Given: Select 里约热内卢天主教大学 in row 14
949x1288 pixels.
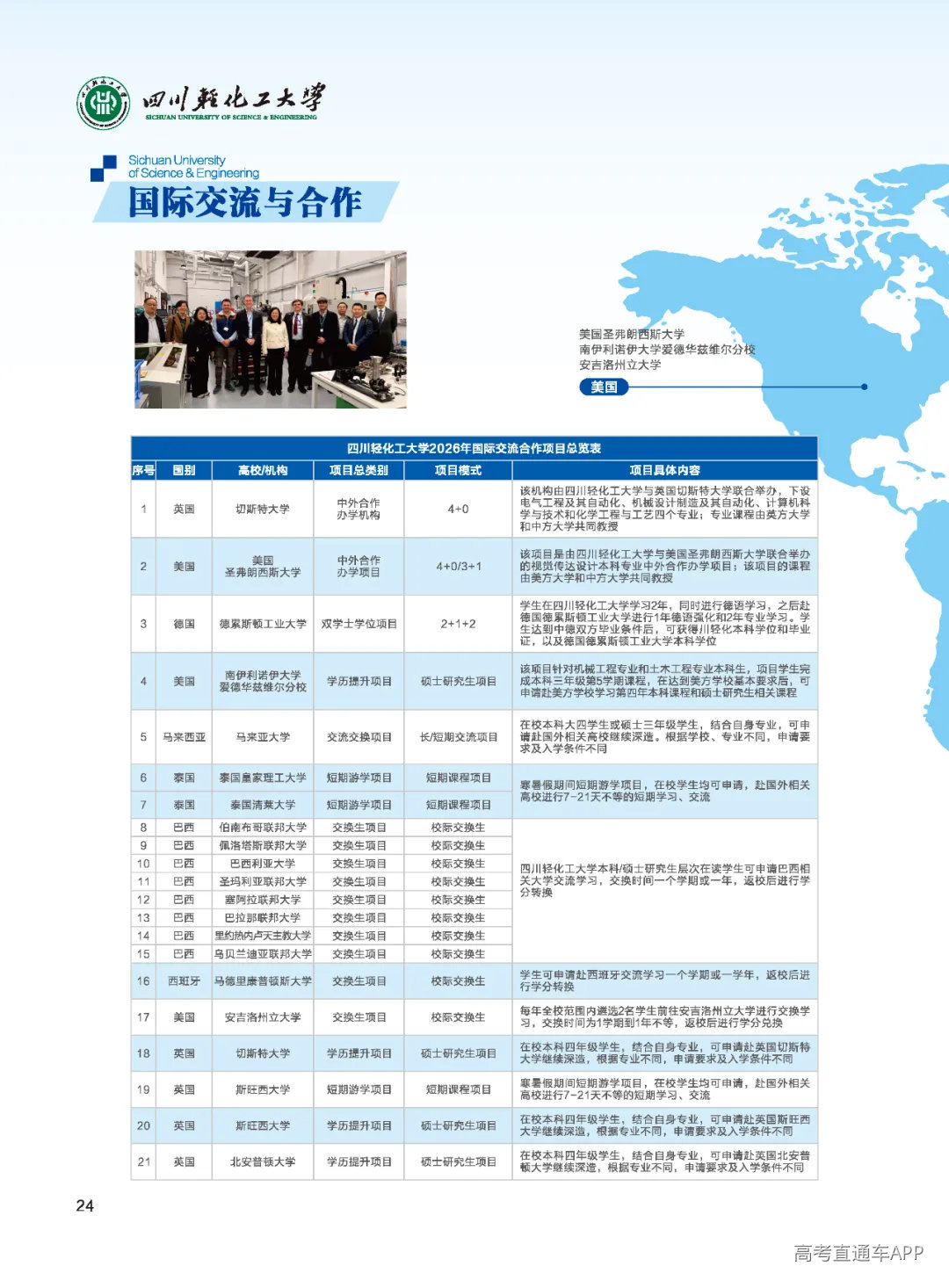Looking at the screenshot, I should (263, 936).
